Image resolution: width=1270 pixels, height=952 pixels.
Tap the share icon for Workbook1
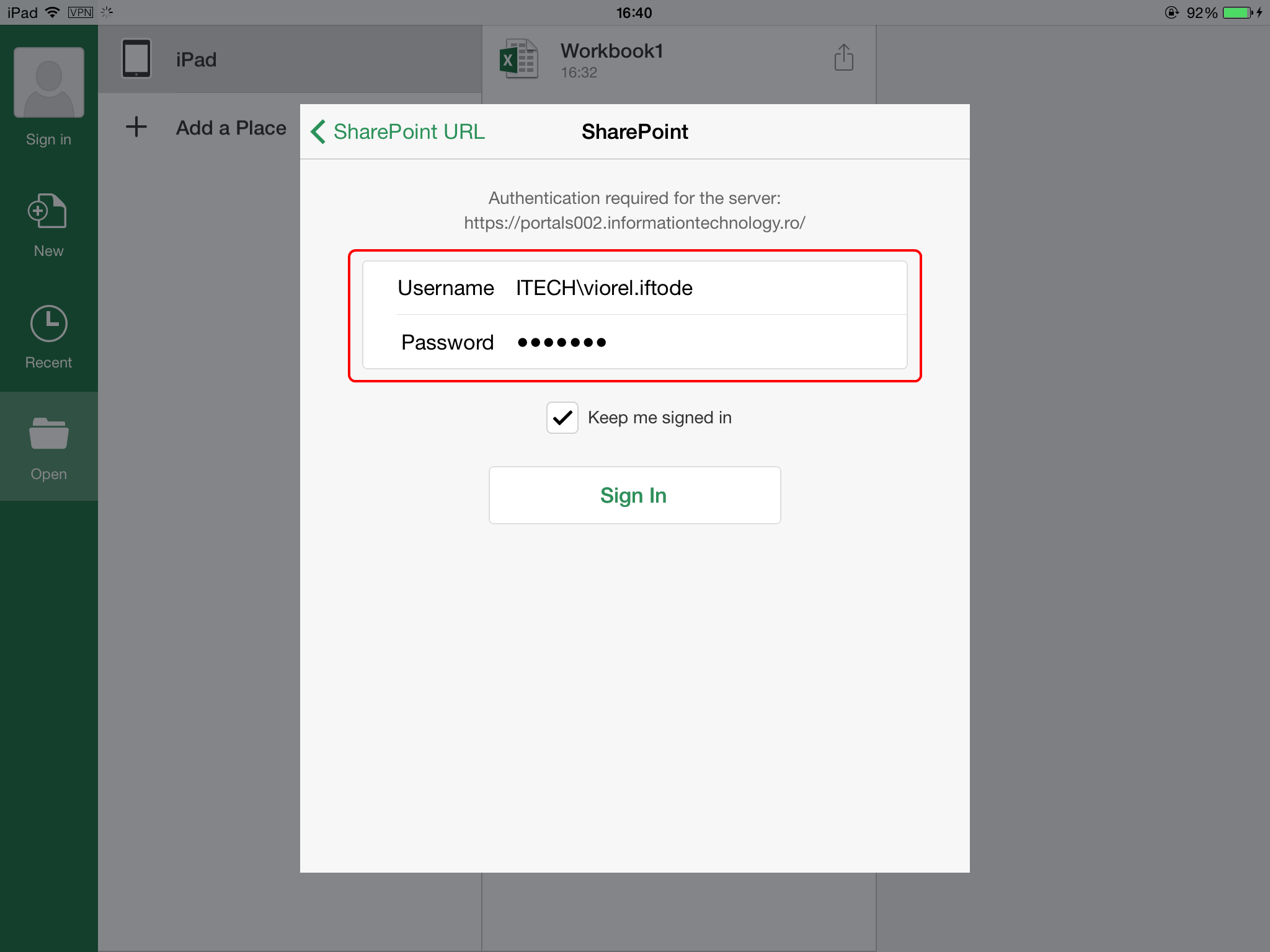click(843, 58)
